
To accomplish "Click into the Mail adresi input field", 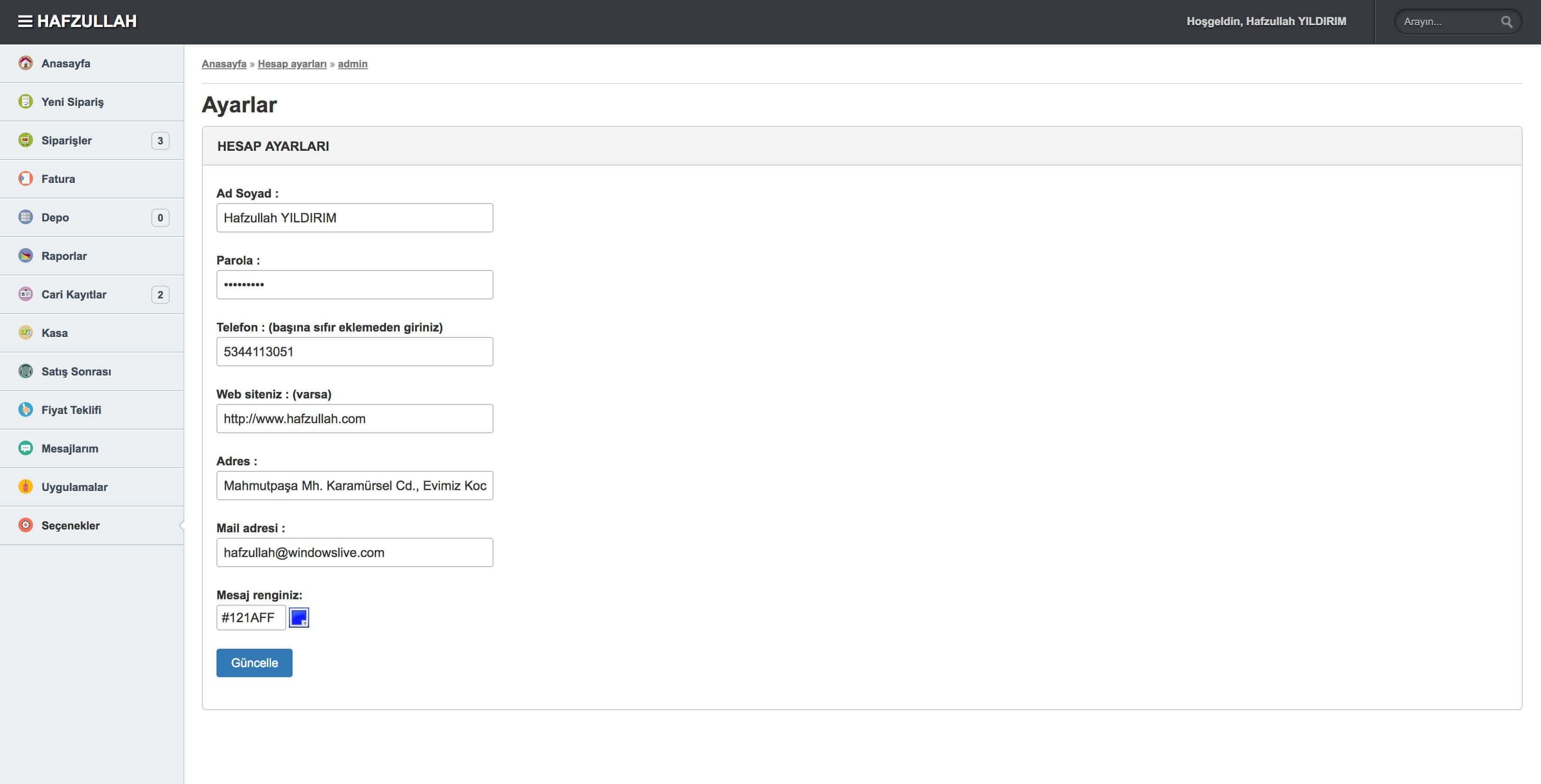I will tap(354, 552).
